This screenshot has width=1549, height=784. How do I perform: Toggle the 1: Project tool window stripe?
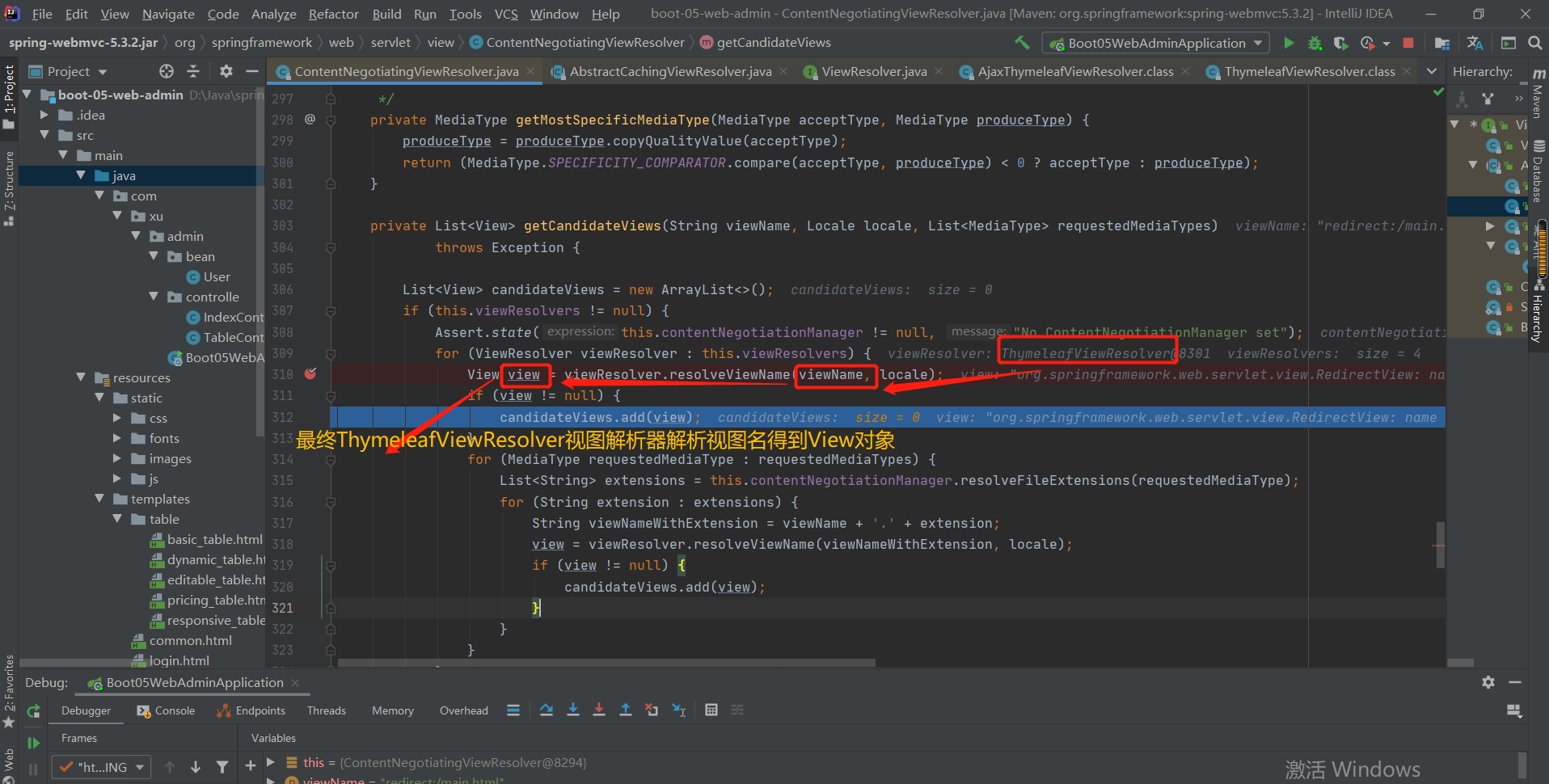click(9, 97)
